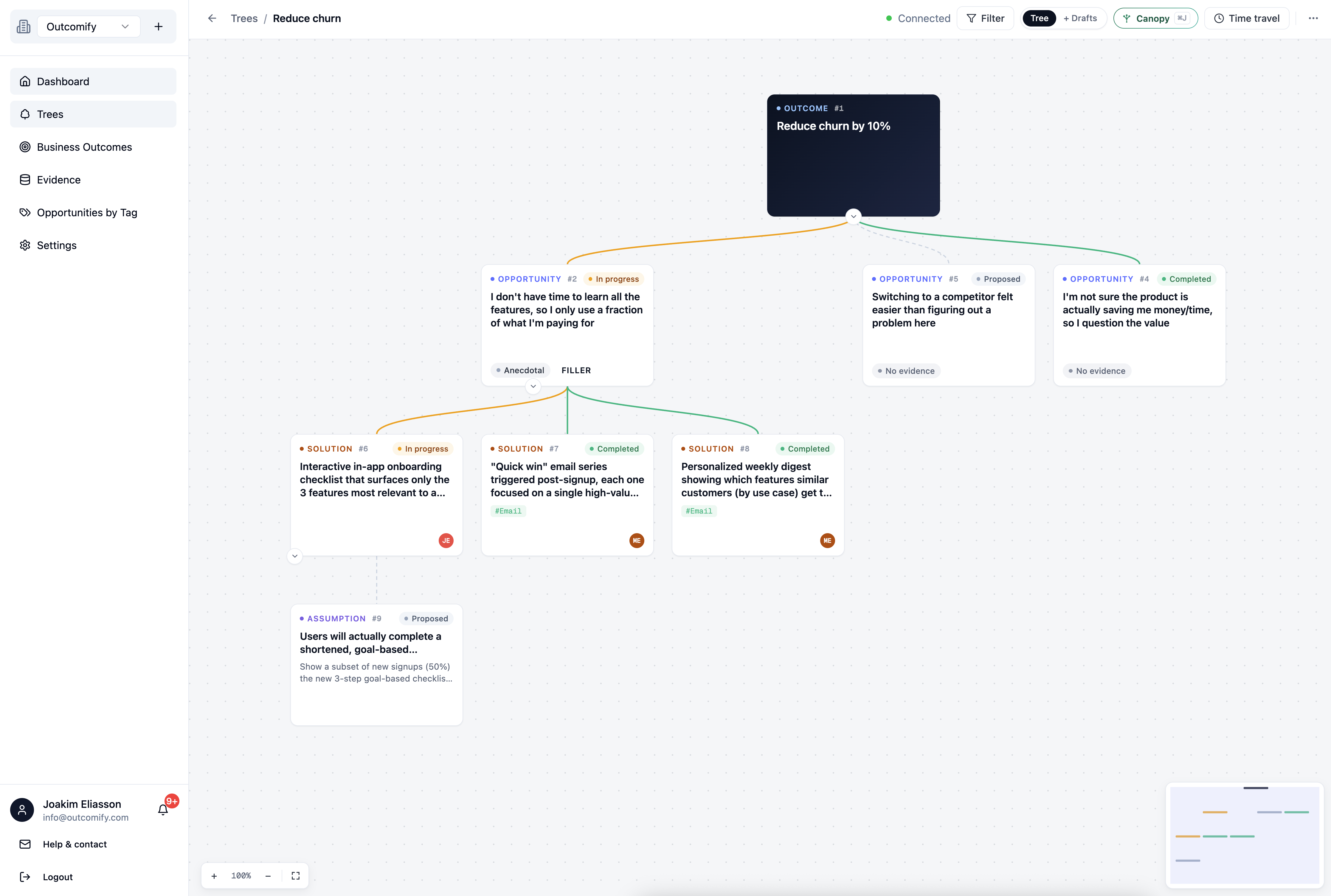Open the three-dots more menu
This screenshot has width=1331, height=896.
[x=1313, y=18]
